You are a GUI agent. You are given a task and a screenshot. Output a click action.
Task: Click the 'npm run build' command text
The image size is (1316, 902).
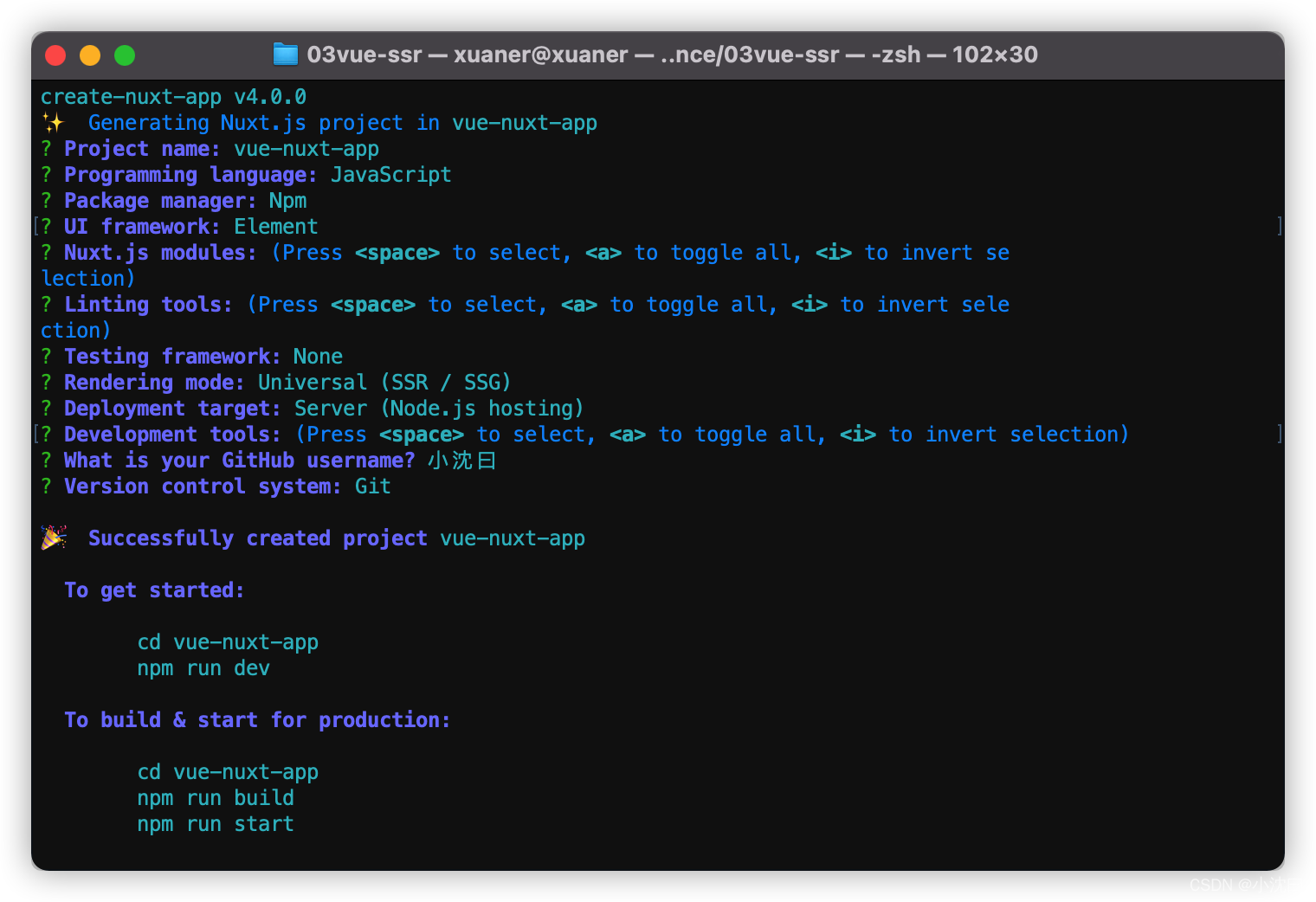coord(216,798)
